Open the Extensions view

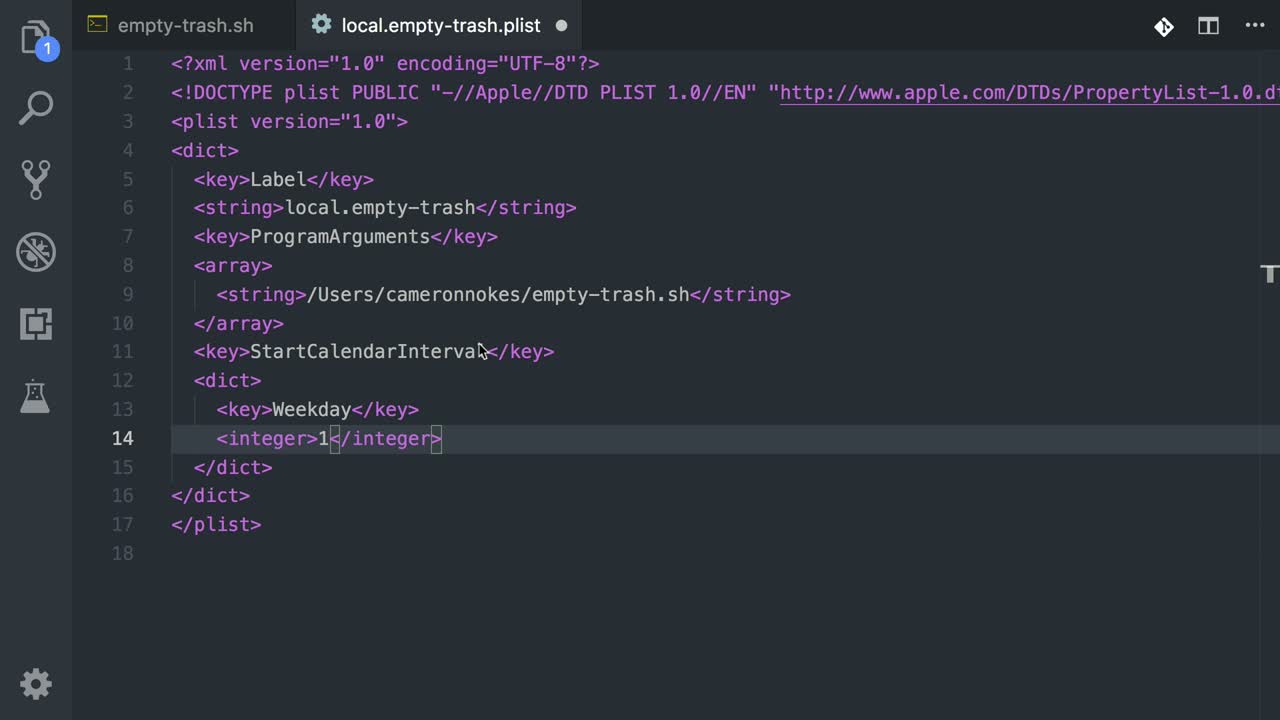pyautogui.click(x=36, y=324)
